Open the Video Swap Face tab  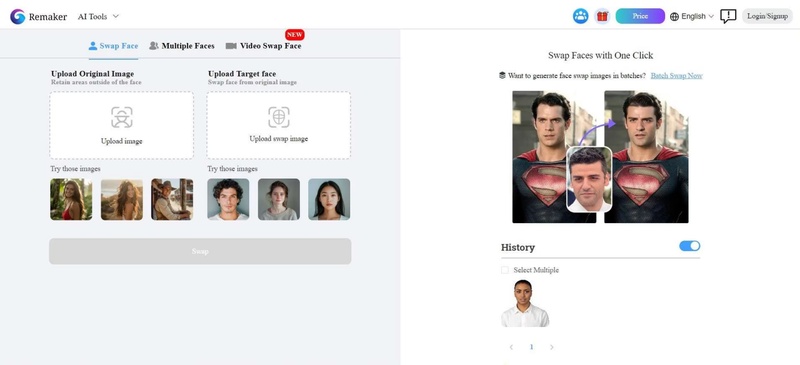pyautogui.click(x=263, y=46)
